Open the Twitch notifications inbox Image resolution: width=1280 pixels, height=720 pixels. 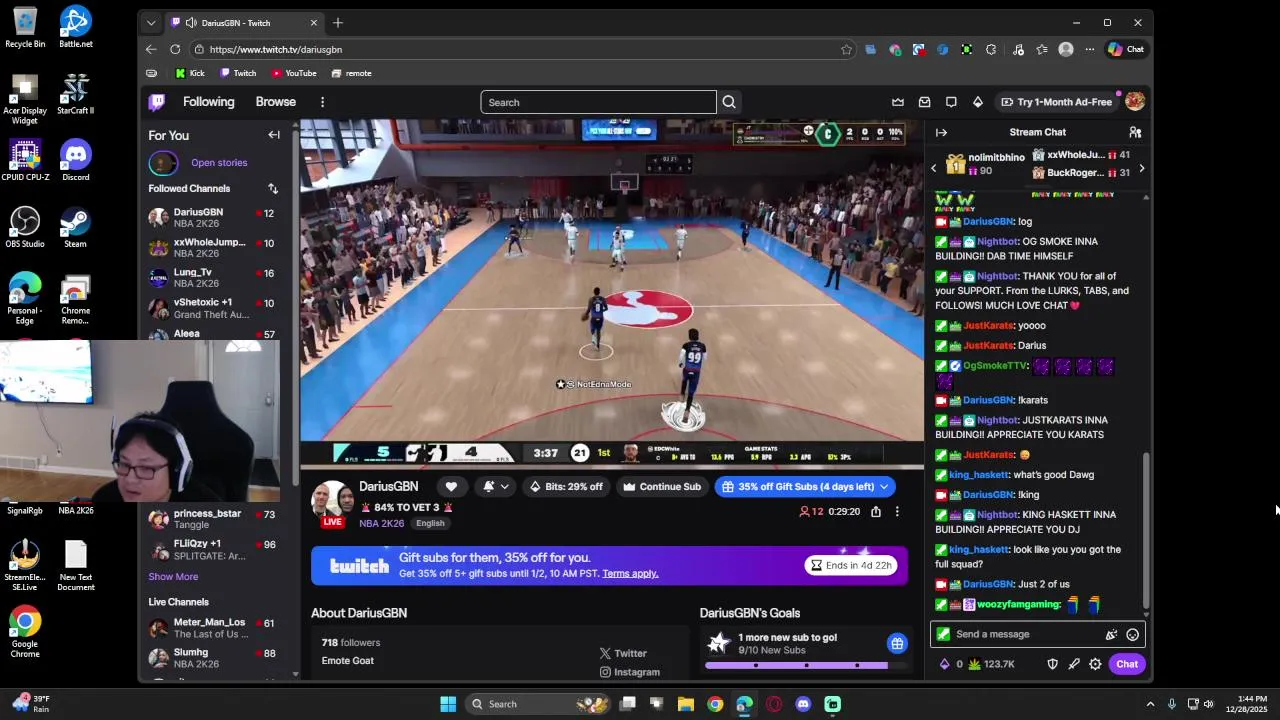(924, 102)
